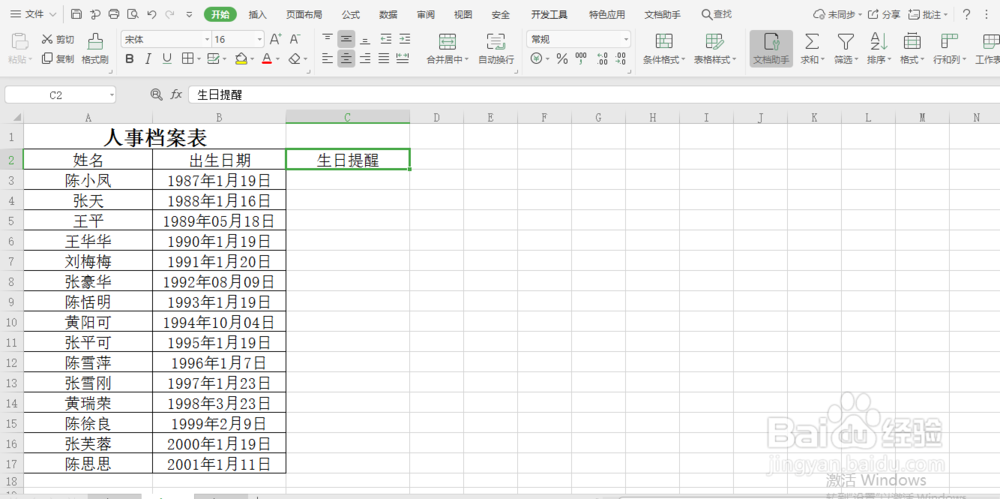Click the Copy (复制) button
The width and height of the screenshot is (1000, 499).
pos(57,59)
